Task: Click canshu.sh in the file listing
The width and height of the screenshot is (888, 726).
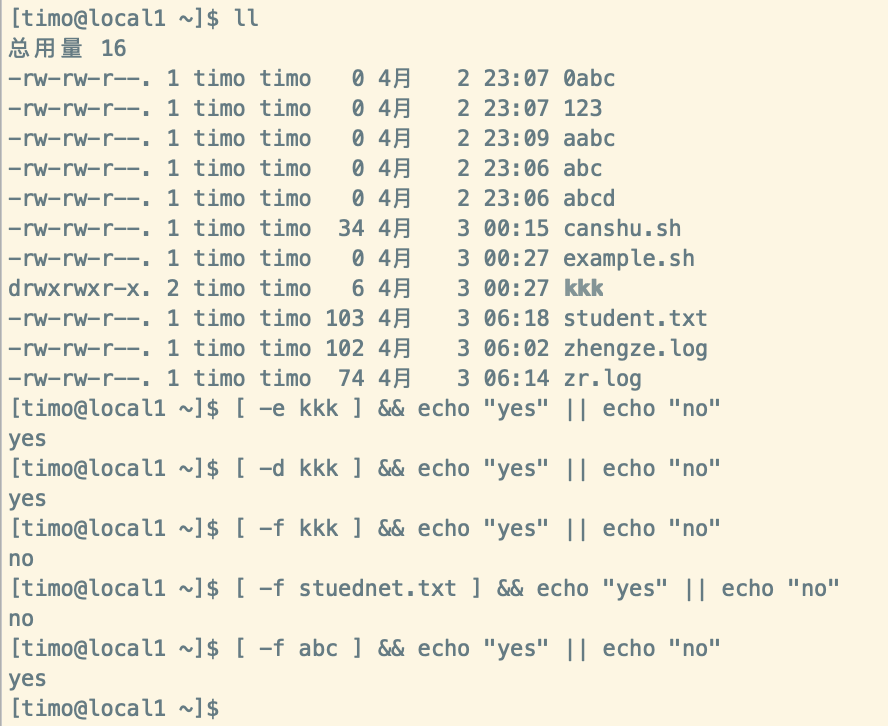Action: pyautogui.click(x=622, y=228)
